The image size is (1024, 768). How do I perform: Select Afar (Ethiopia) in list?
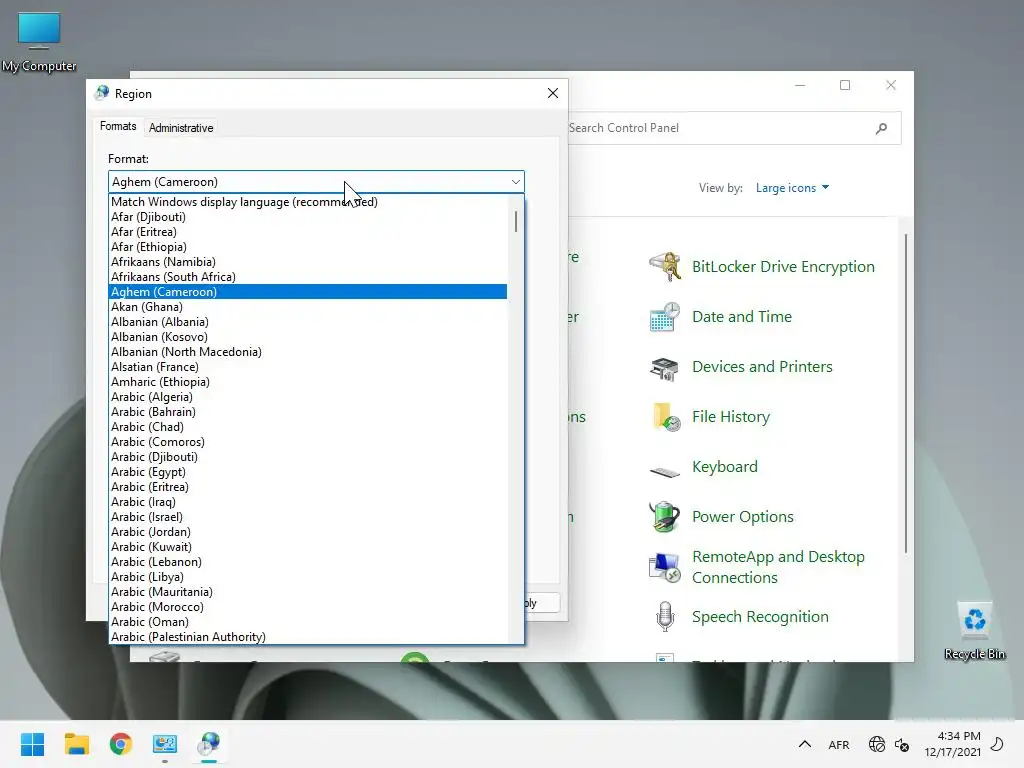[x=308, y=247]
